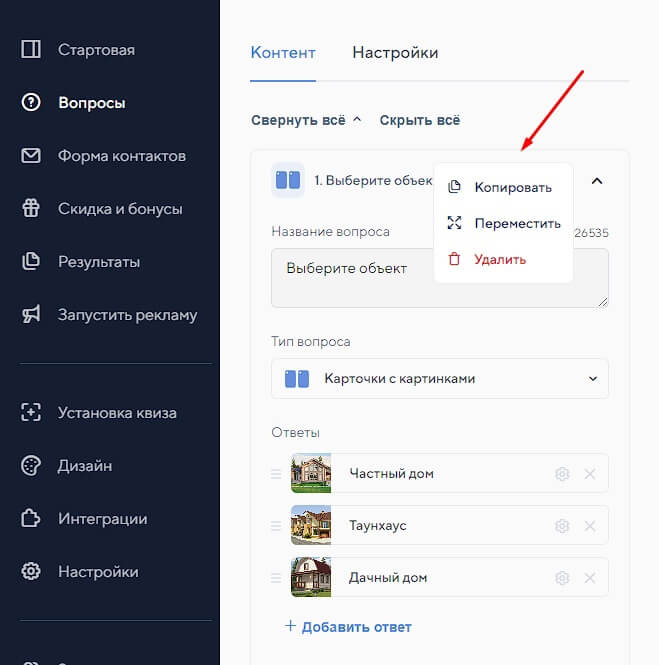Open Дизайн section
This screenshot has height=665, width=659.
point(85,466)
